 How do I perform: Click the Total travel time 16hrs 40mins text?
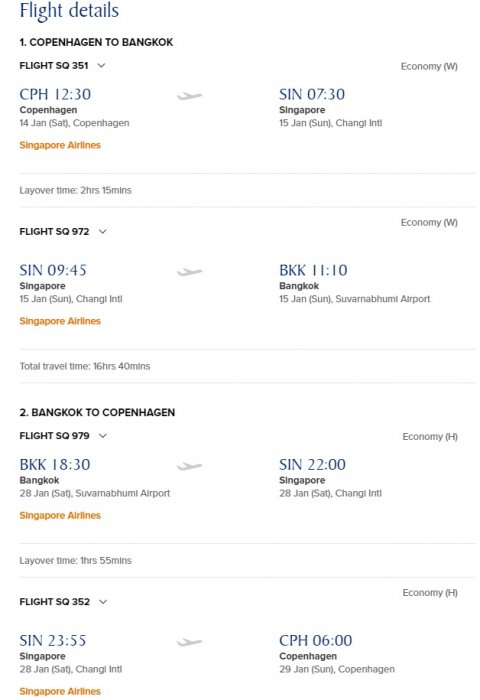(85, 366)
